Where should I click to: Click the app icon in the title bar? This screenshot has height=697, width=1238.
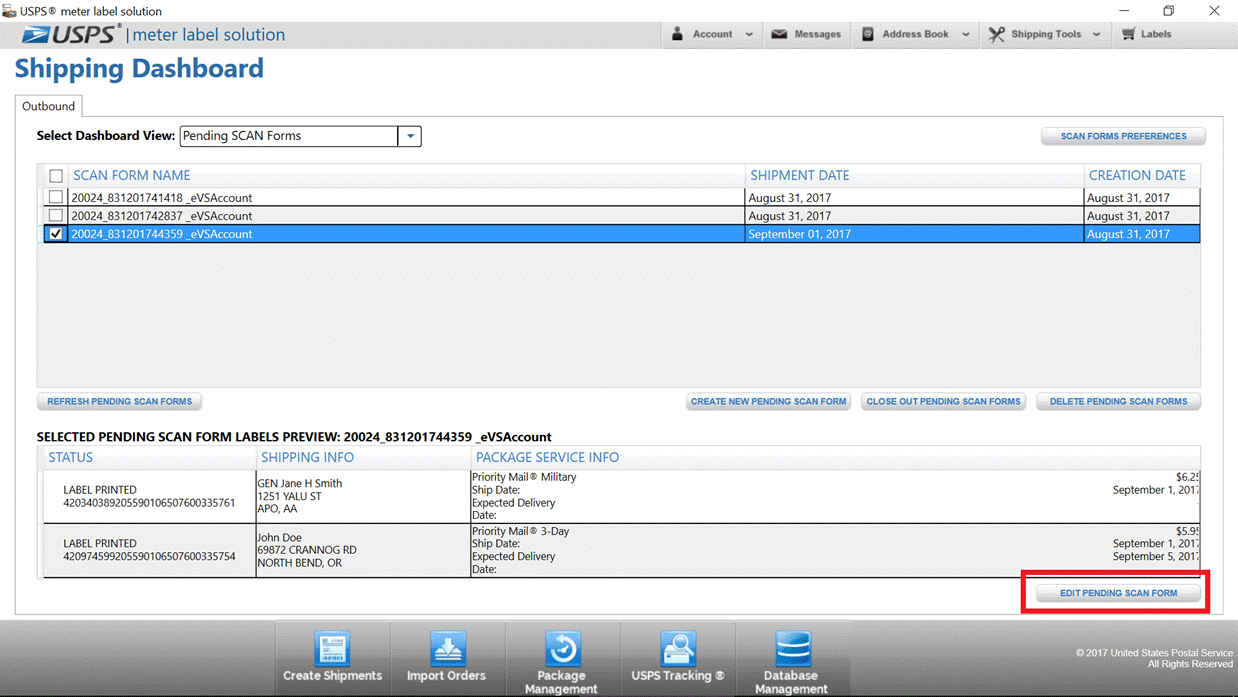click(9, 11)
